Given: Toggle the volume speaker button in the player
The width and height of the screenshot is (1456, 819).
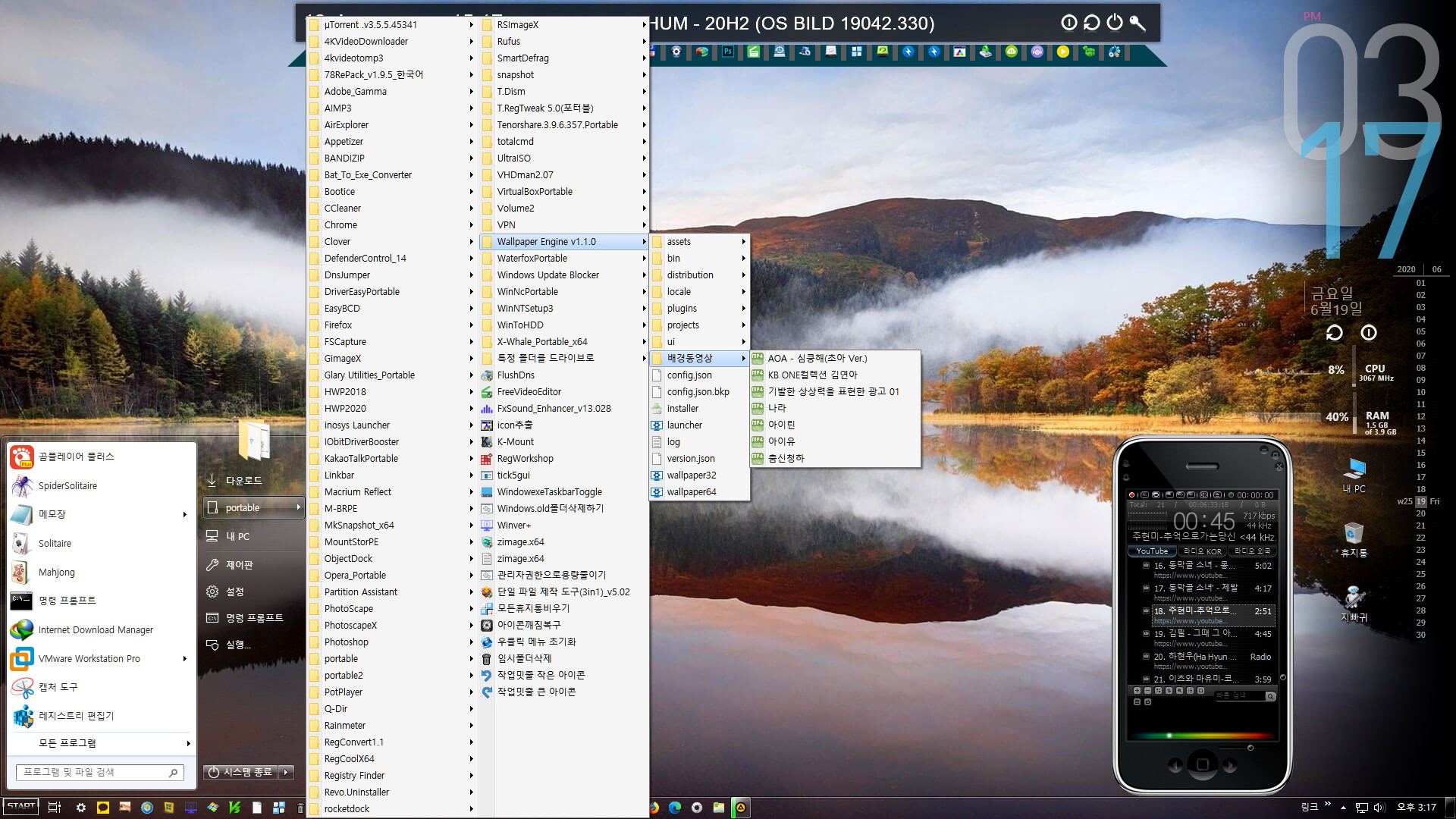Looking at the screenshot, I should pyautogui.click(x=1204, y=495).
